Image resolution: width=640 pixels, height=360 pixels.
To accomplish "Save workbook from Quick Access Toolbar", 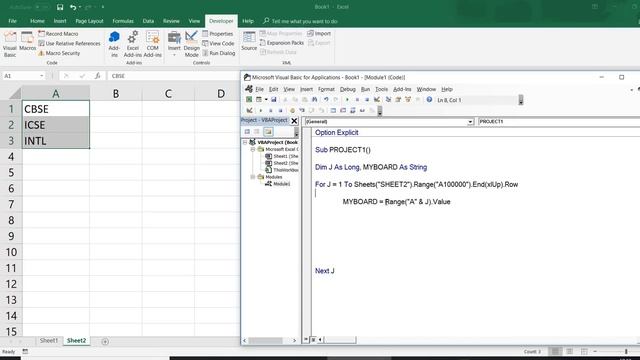I will [x=60, y=7].
